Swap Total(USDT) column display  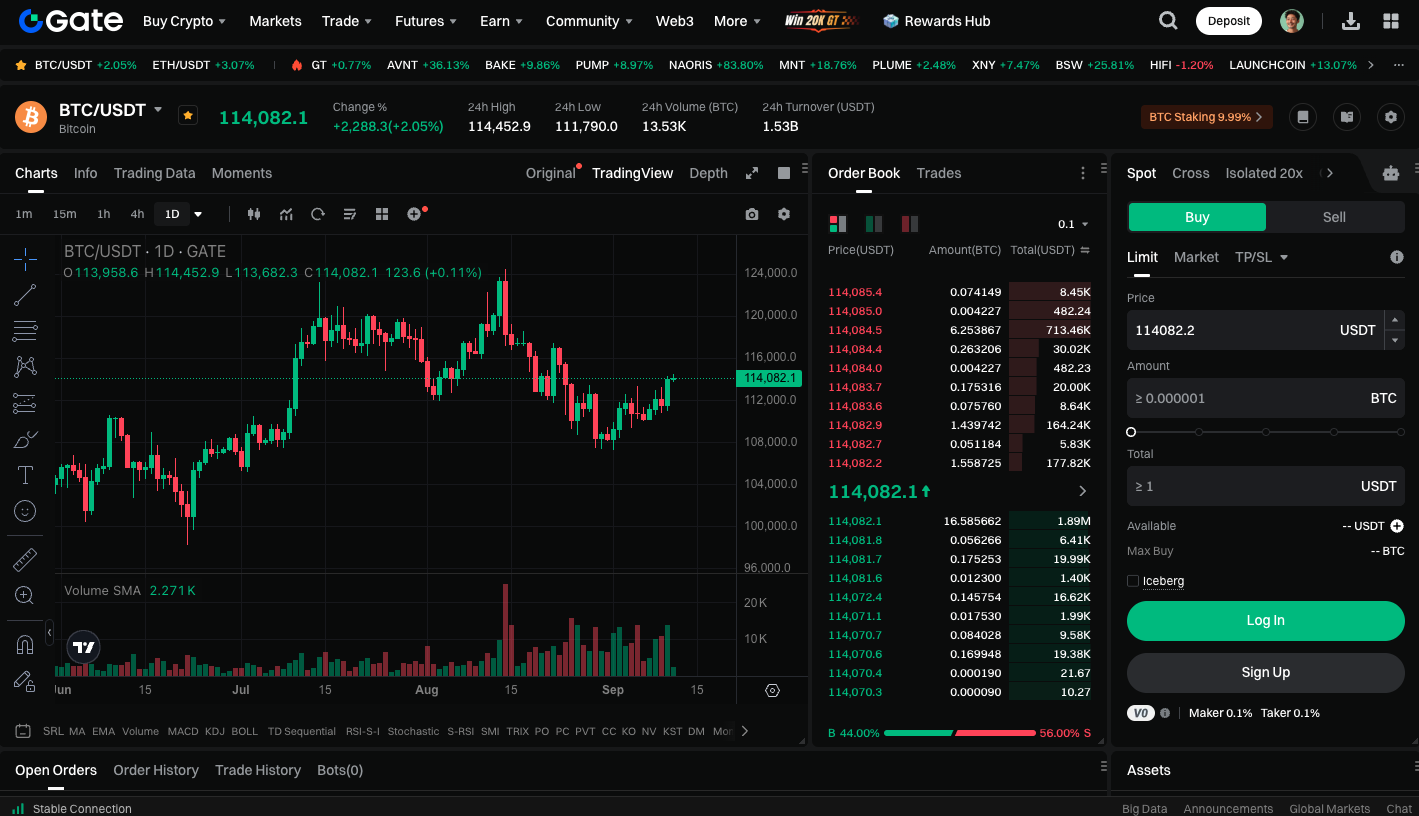(x=1085, y=250)
